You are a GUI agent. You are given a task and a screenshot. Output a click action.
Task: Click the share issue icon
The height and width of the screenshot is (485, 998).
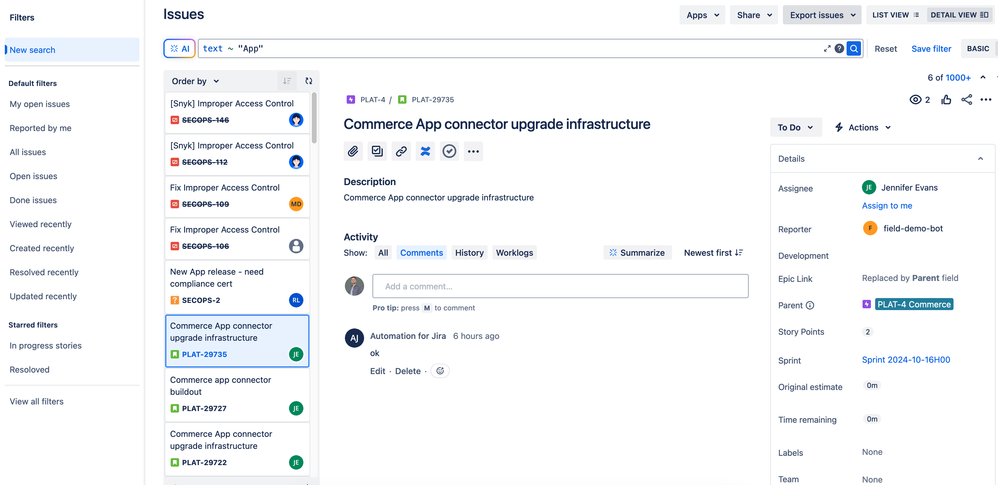(x=967, y=99)
